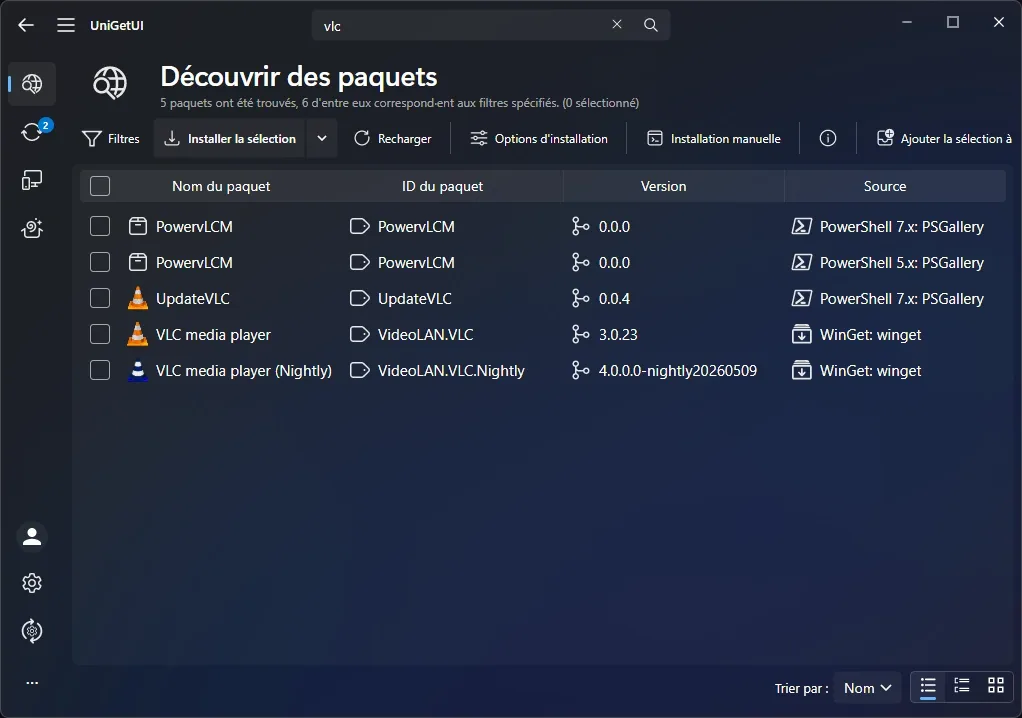Sort by ID du paquet column
1022x718 pixels.
pos(443,186)
